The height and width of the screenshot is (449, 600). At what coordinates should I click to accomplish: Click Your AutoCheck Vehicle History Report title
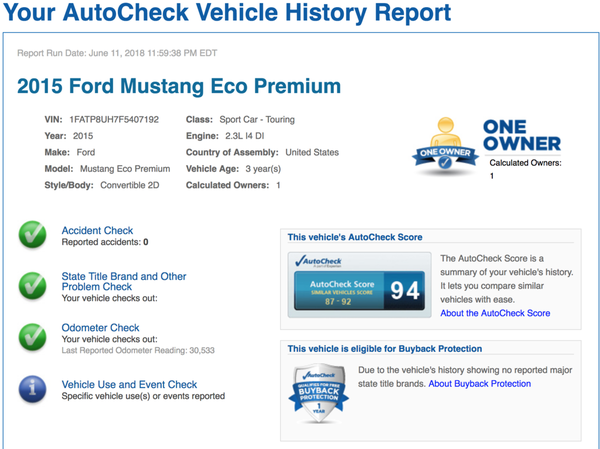[227, 12]
